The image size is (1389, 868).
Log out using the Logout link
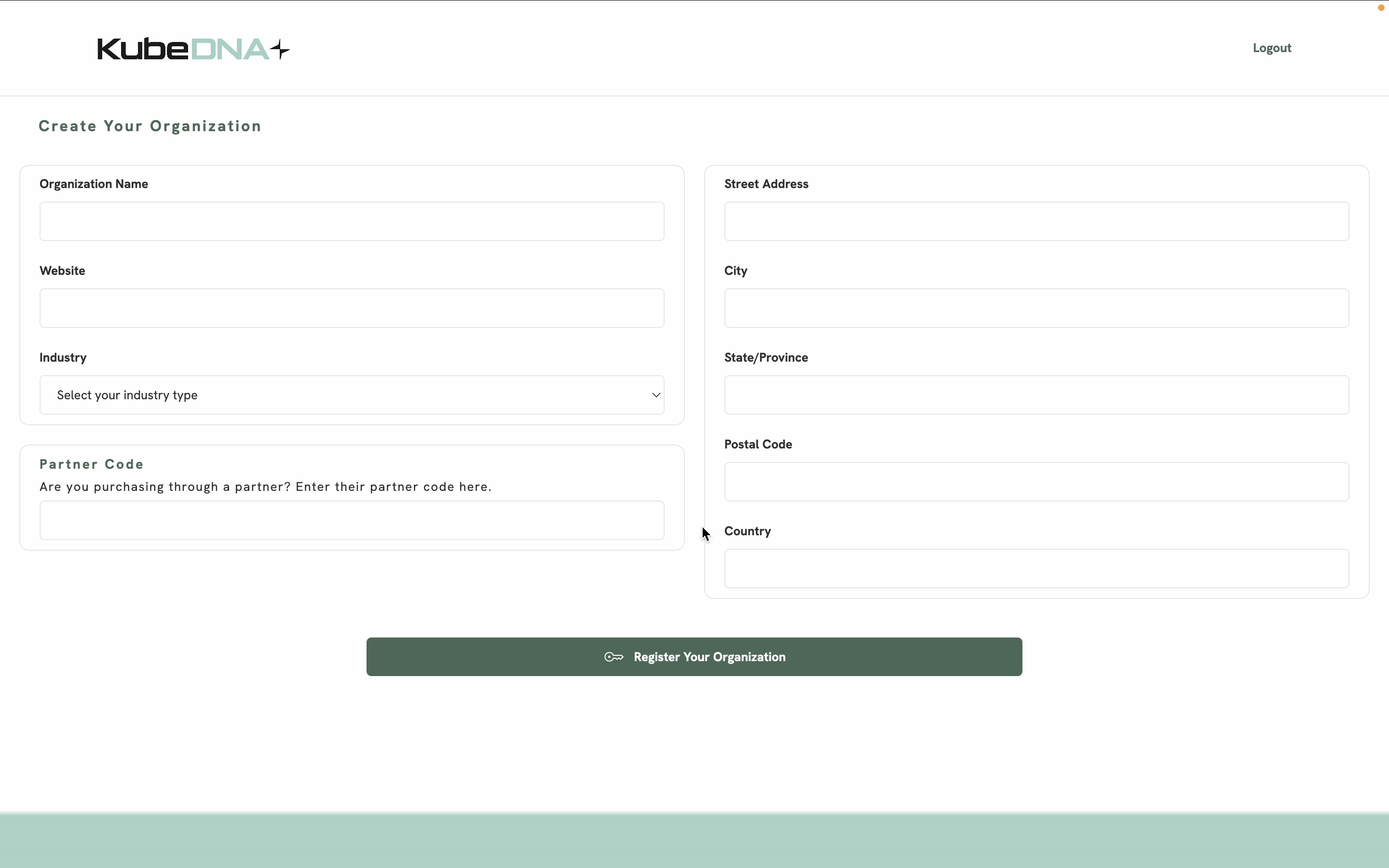click(1271, 48)
